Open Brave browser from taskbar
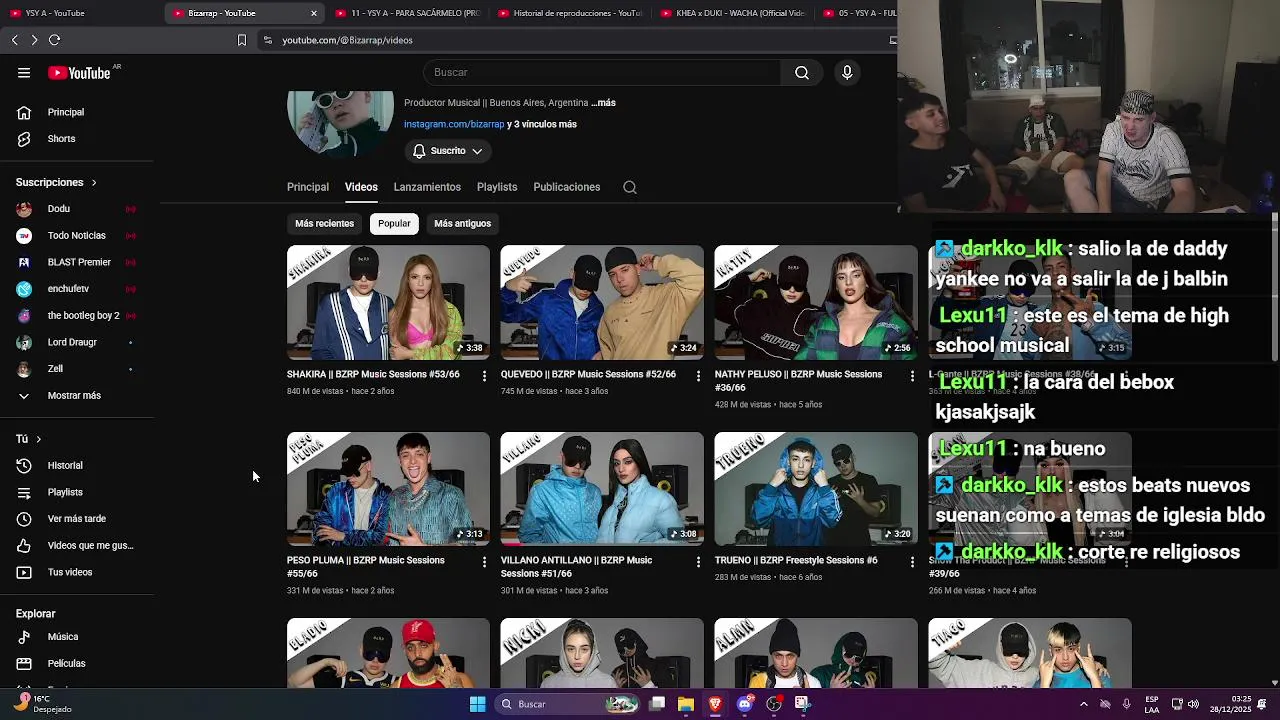 coord(715,704)
